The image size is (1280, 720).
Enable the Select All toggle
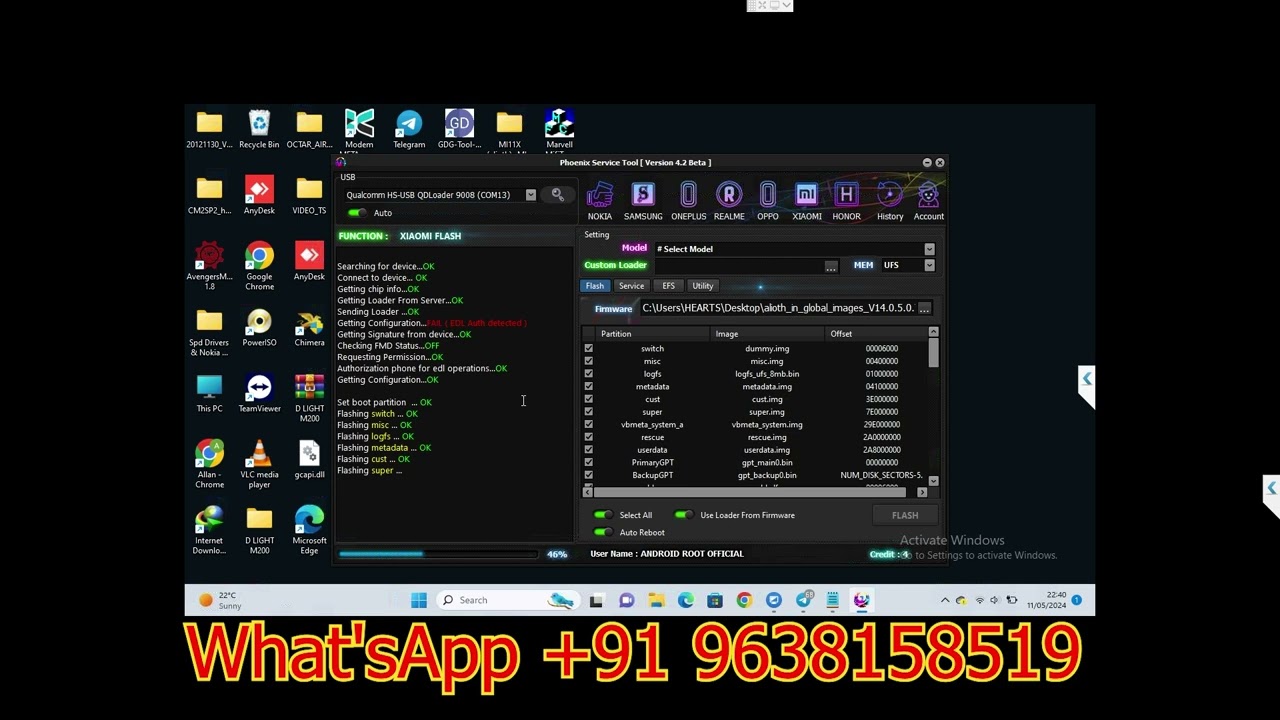point(604,515)
